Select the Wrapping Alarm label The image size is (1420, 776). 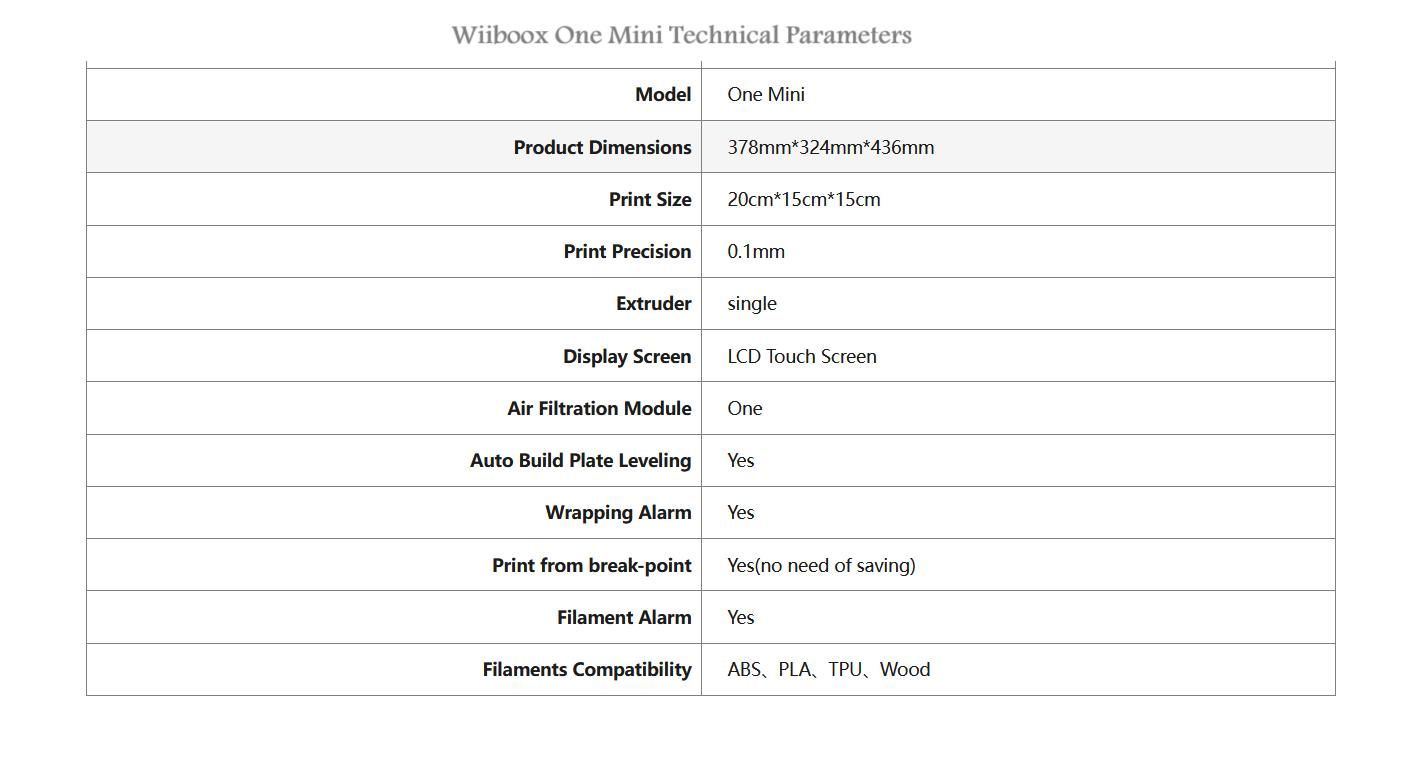tap(618, 512)
